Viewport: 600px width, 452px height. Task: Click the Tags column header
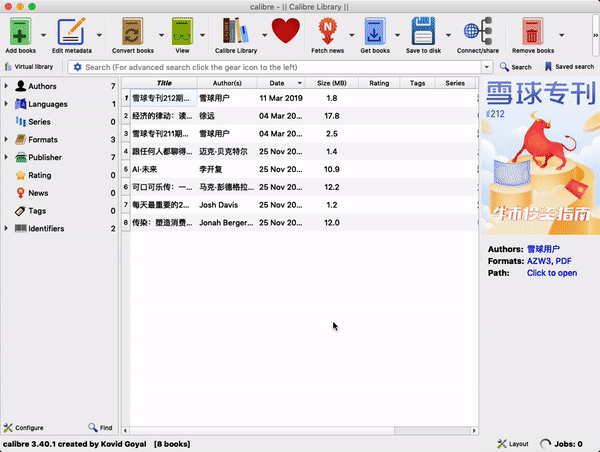[417, 83]
